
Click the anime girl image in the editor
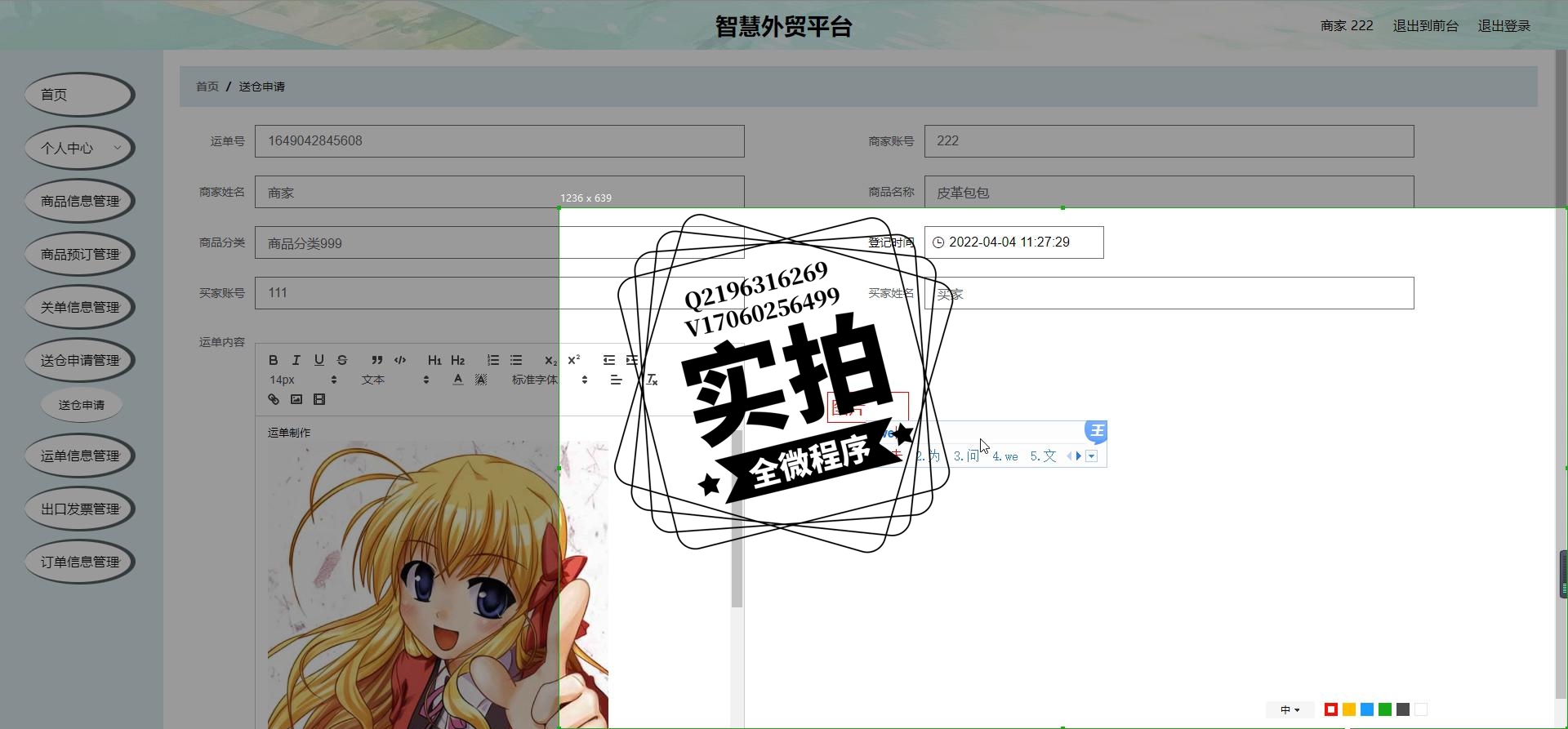pyautogui.click(x=438, y=585)
